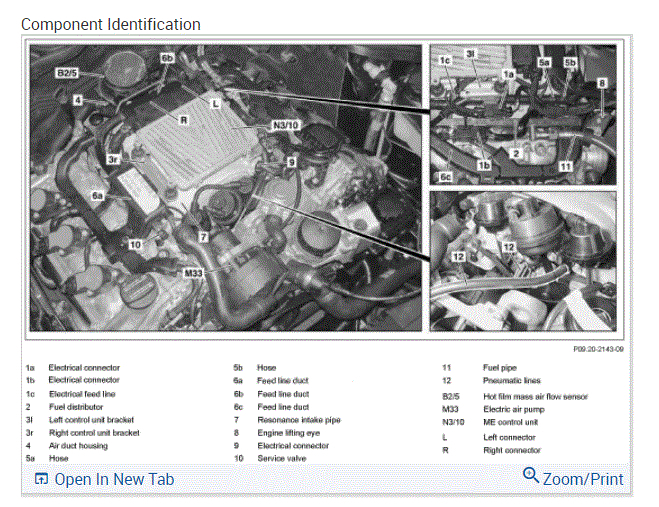Image resolution: width=659 pixels, height=507 pixels.
Task: Click legend entry 'Air duct housing'
Action: [x=79, y=446]
